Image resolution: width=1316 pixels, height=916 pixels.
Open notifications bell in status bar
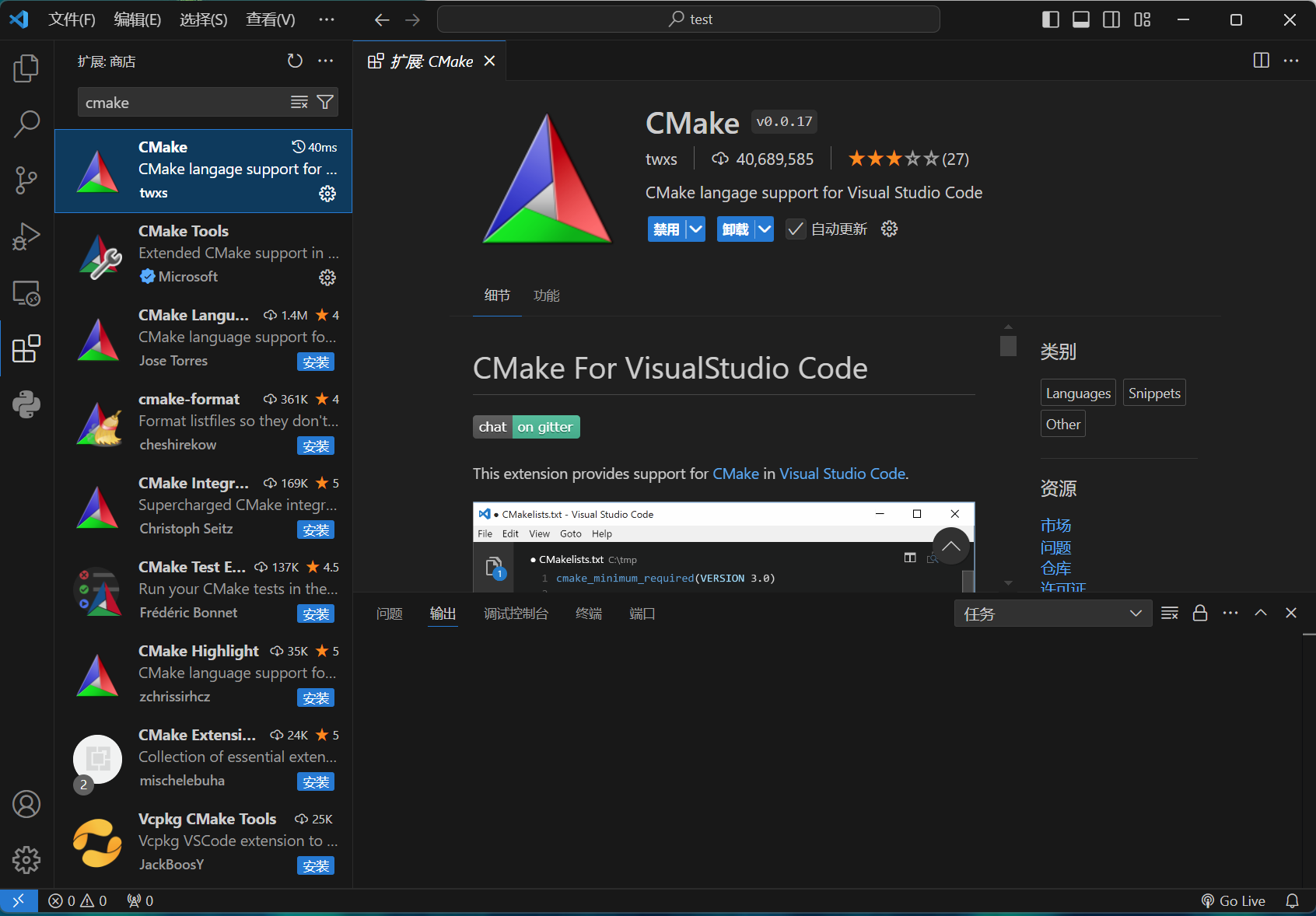pyautogui.click(x=1292, y=900)
